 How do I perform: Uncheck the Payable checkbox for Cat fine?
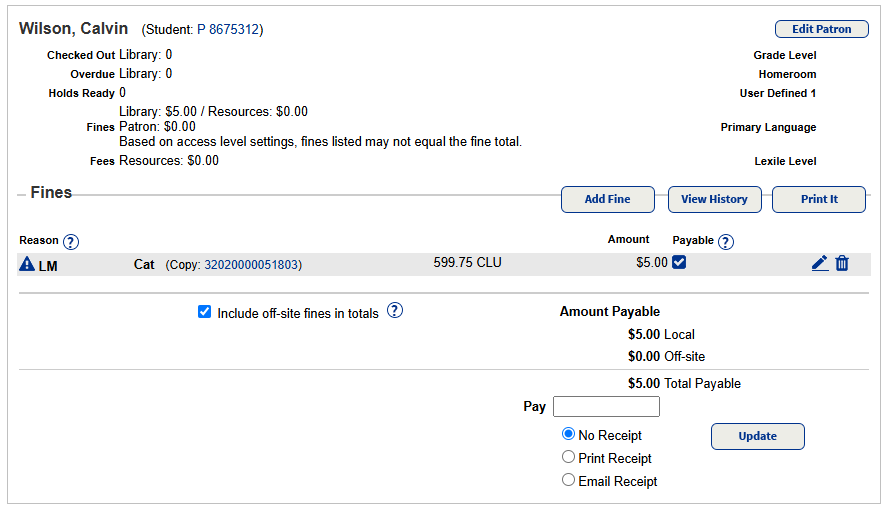679,262
